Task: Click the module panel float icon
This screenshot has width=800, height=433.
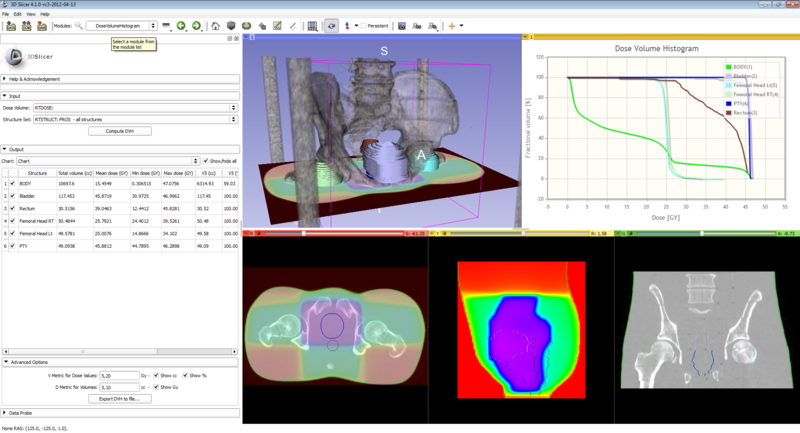Action: (x=230, y=38)
